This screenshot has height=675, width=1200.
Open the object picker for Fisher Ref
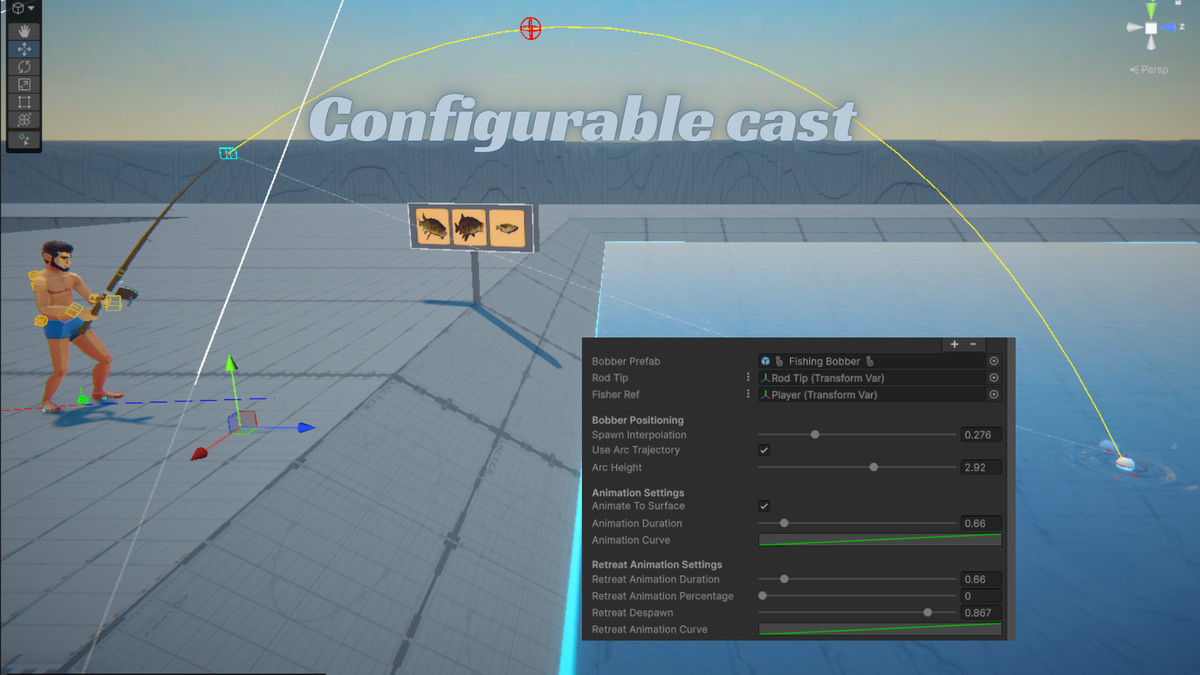click(x=993, y=394)
